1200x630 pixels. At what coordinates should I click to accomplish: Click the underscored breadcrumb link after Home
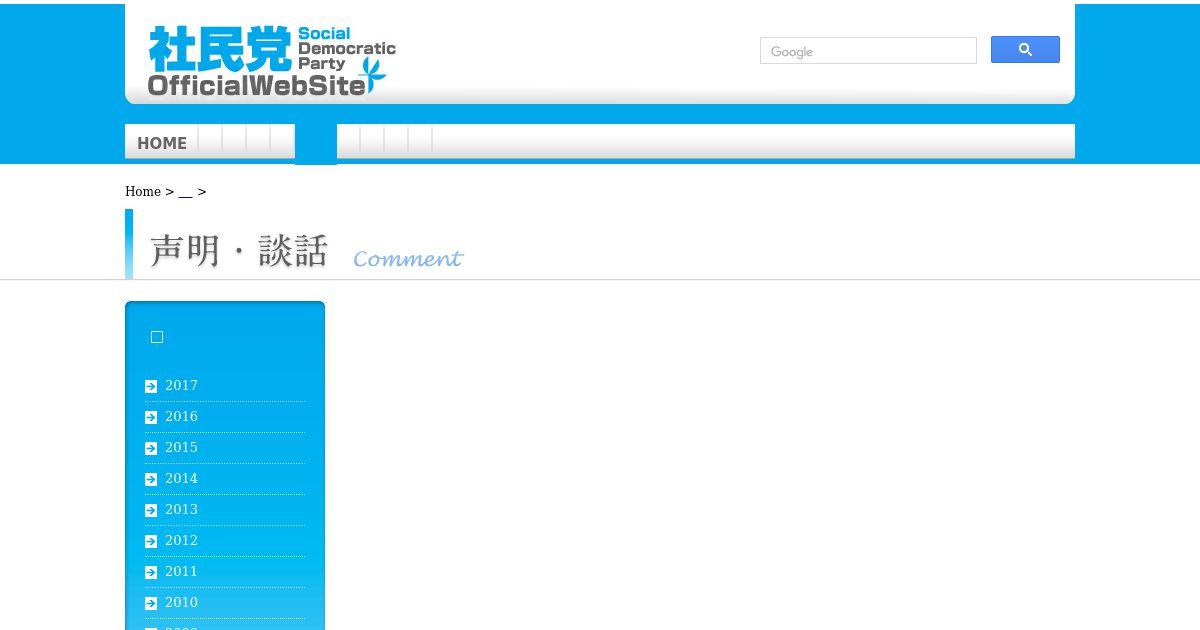185,192
